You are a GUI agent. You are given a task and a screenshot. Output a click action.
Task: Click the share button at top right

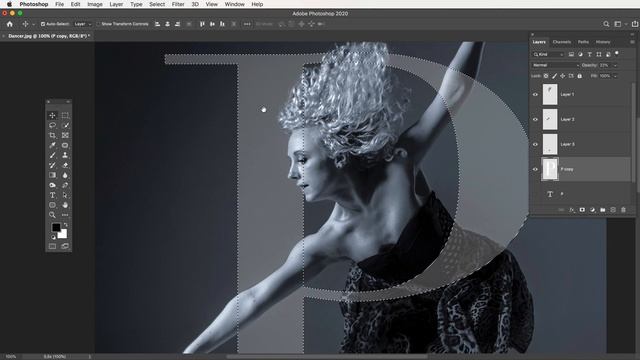tap(635, 24)
